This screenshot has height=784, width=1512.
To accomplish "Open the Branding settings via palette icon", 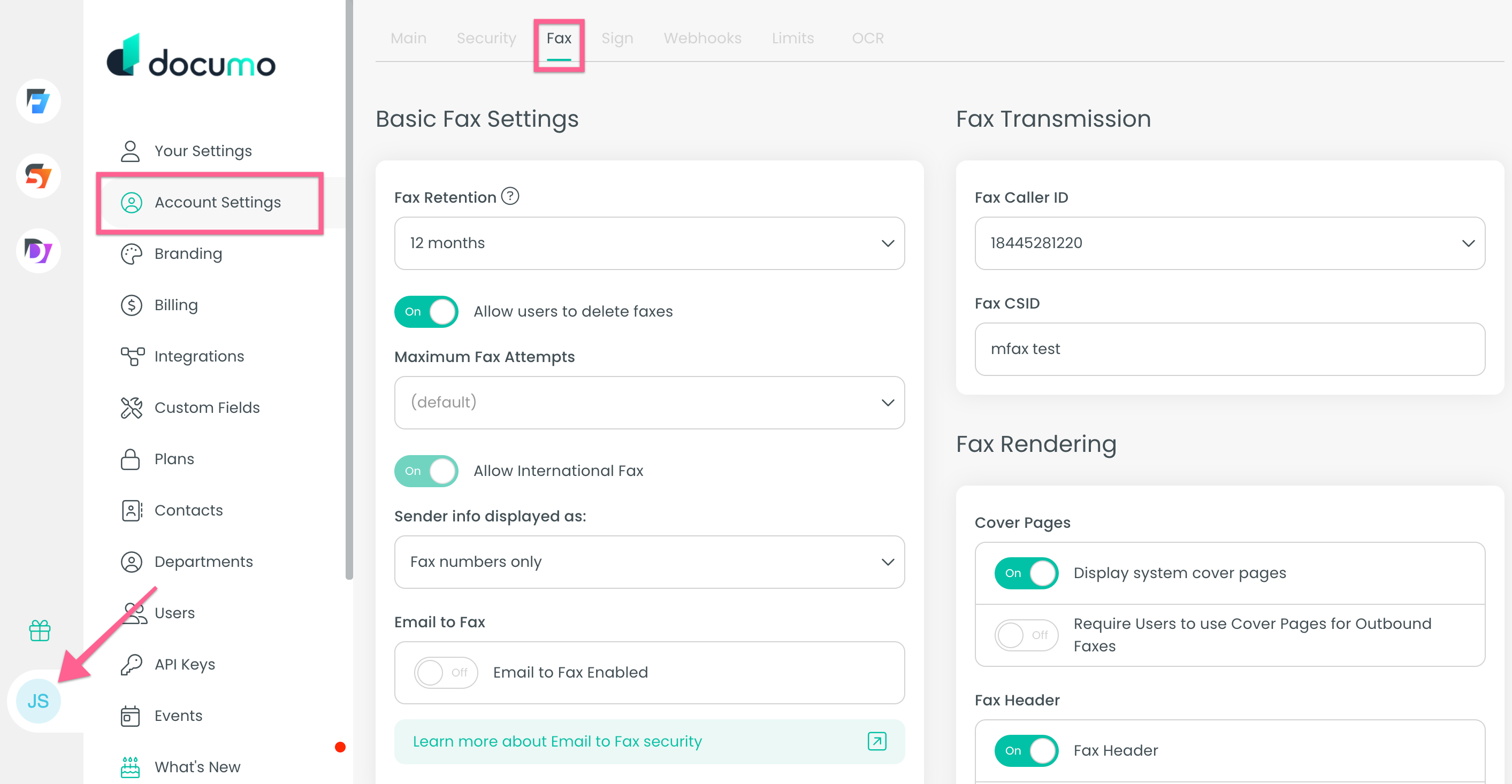I will (131, 253).
